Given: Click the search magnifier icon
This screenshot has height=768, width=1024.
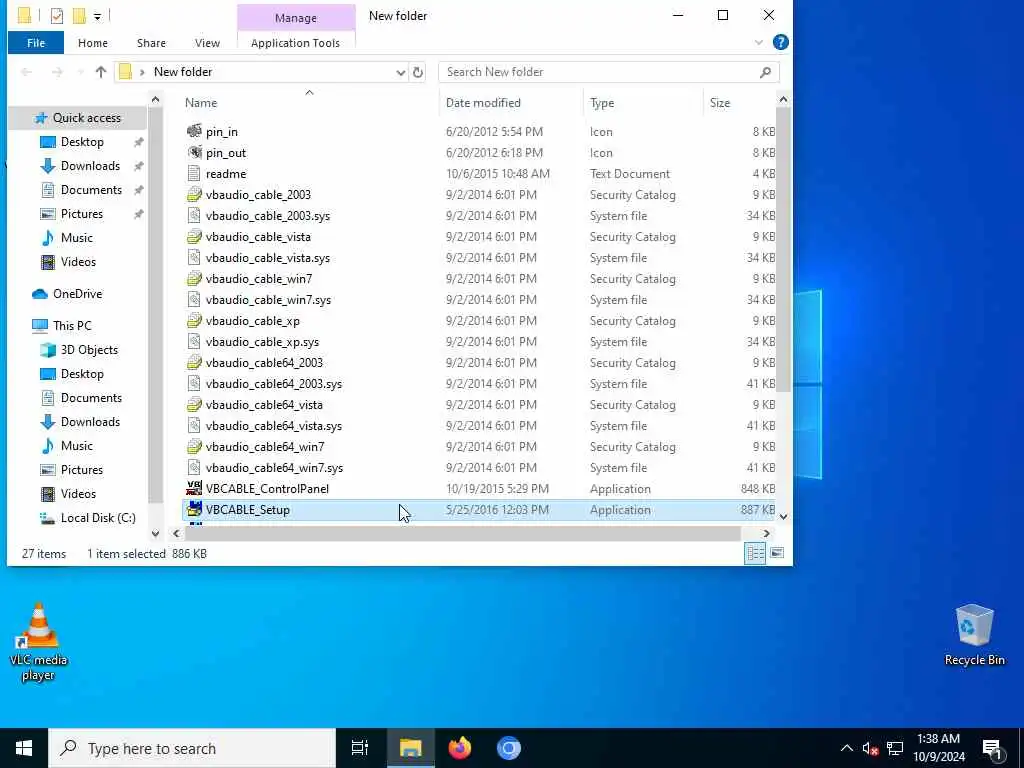Looking at the screenshot, I should 765,72.
